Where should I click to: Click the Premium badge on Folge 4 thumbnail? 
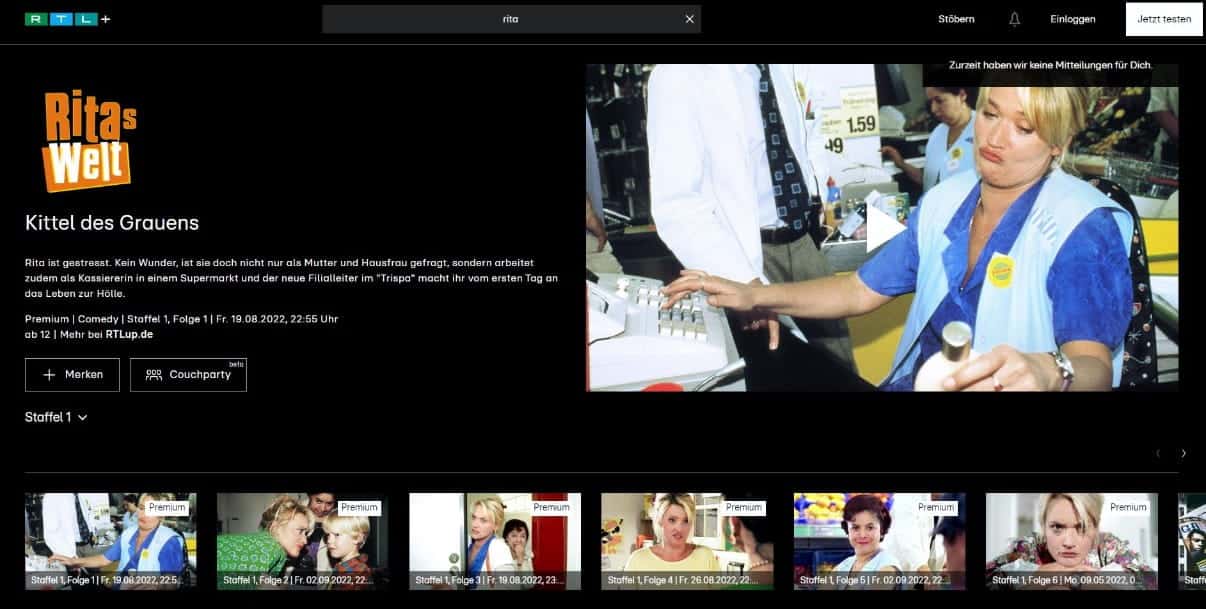pos(743,507)
